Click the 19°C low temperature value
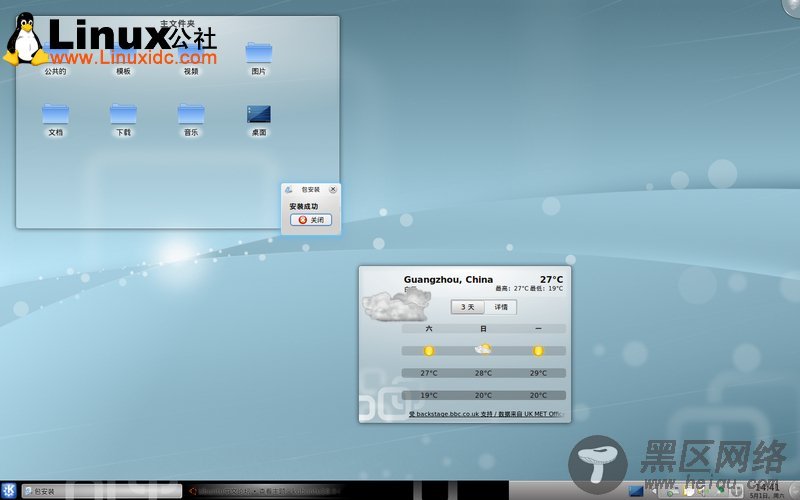Screen dimensions: 800x500 point(429,395)
